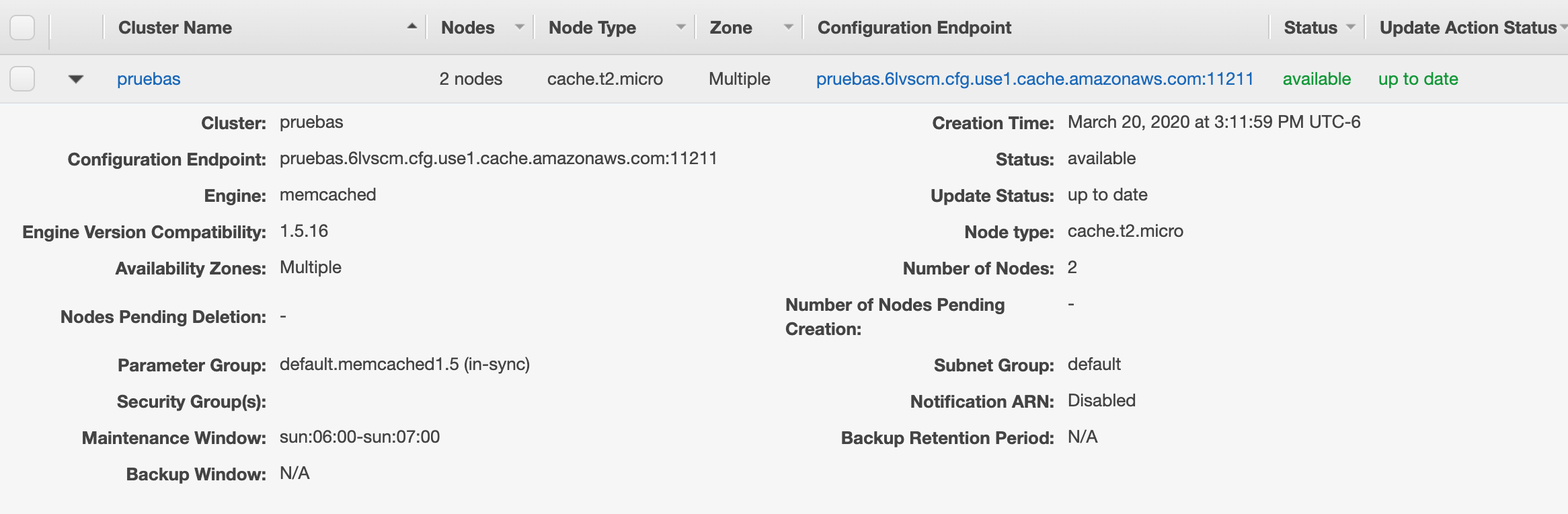Click the Creation Time value text

(1213, 122)
